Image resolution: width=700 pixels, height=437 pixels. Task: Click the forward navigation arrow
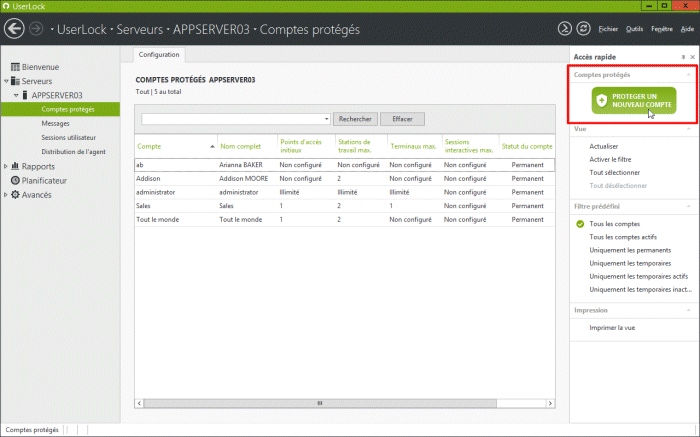point(36,29)
